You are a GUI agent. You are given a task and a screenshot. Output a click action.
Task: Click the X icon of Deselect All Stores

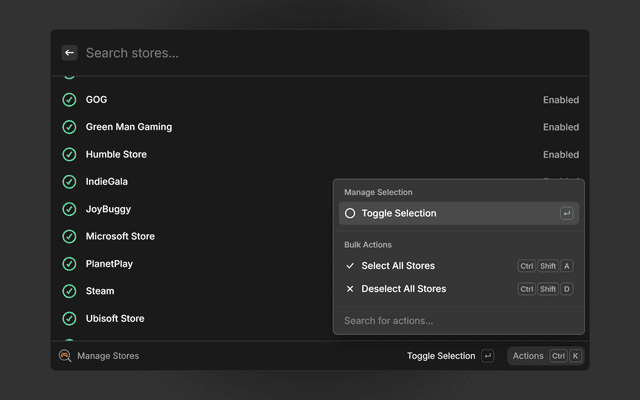click(x=350, y=289)
